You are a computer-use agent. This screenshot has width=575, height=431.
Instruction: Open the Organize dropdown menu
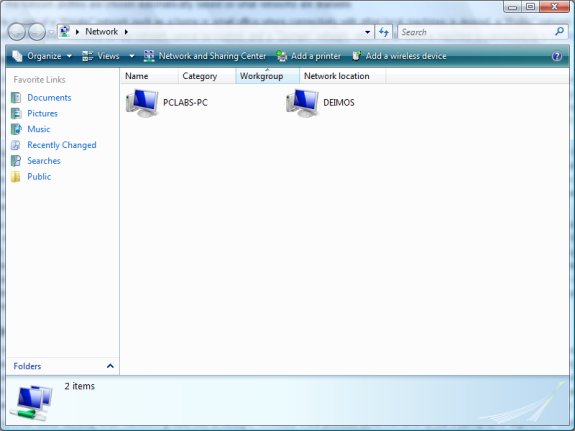click(42, 56)
